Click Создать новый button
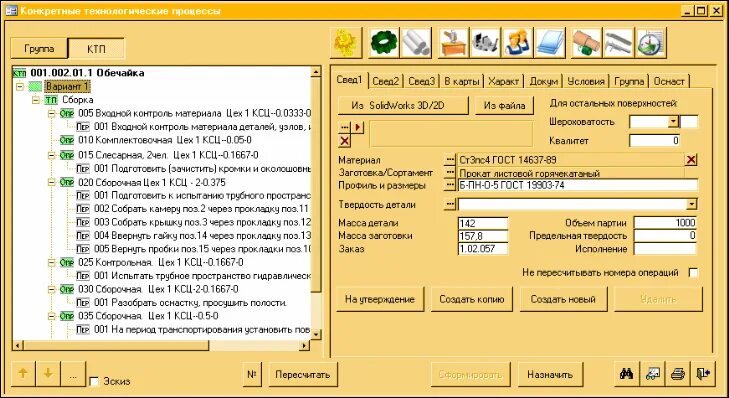The image size is (729, 398). pos(563,299)
